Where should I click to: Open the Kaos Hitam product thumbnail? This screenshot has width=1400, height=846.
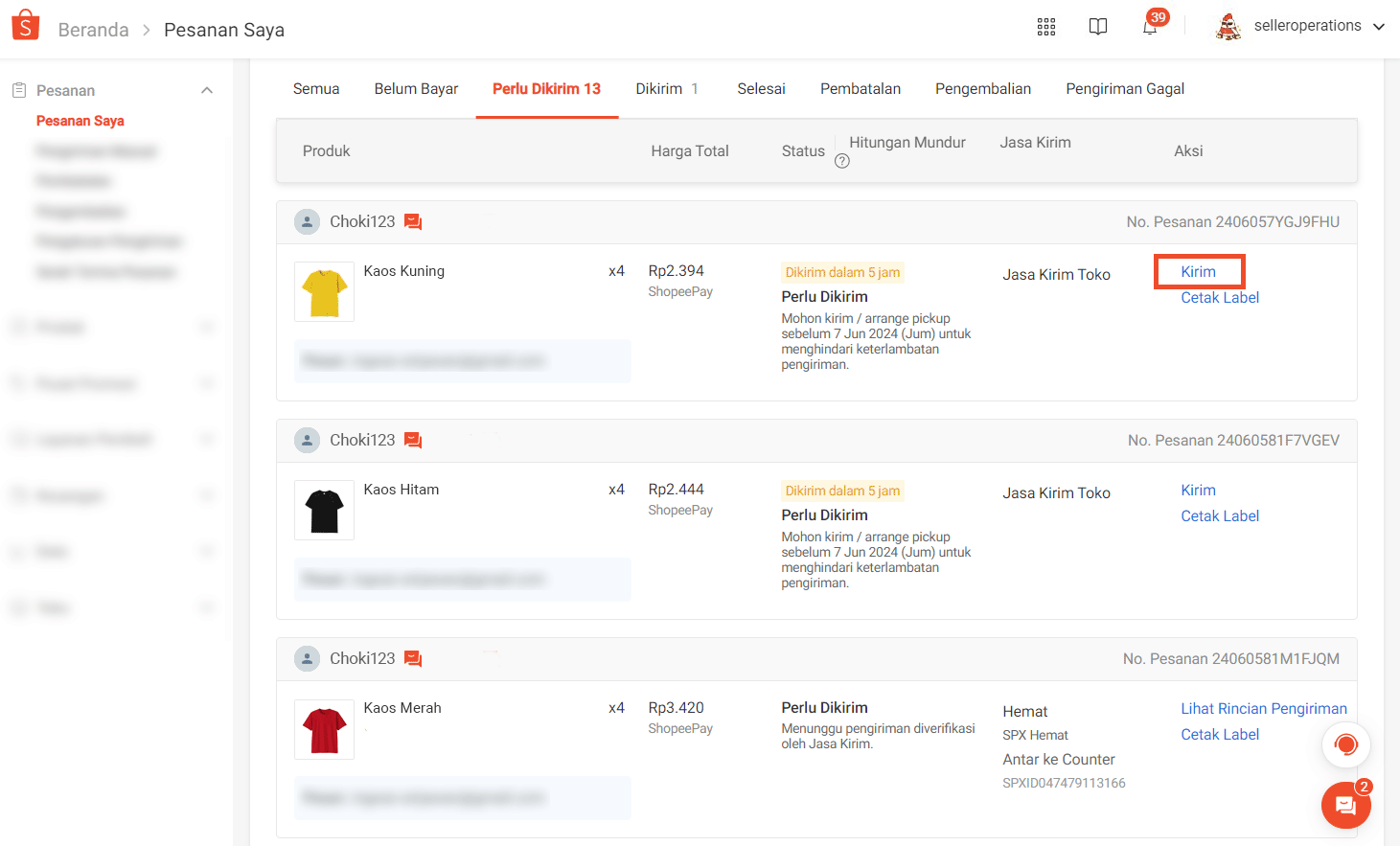[x=324, y=511]
